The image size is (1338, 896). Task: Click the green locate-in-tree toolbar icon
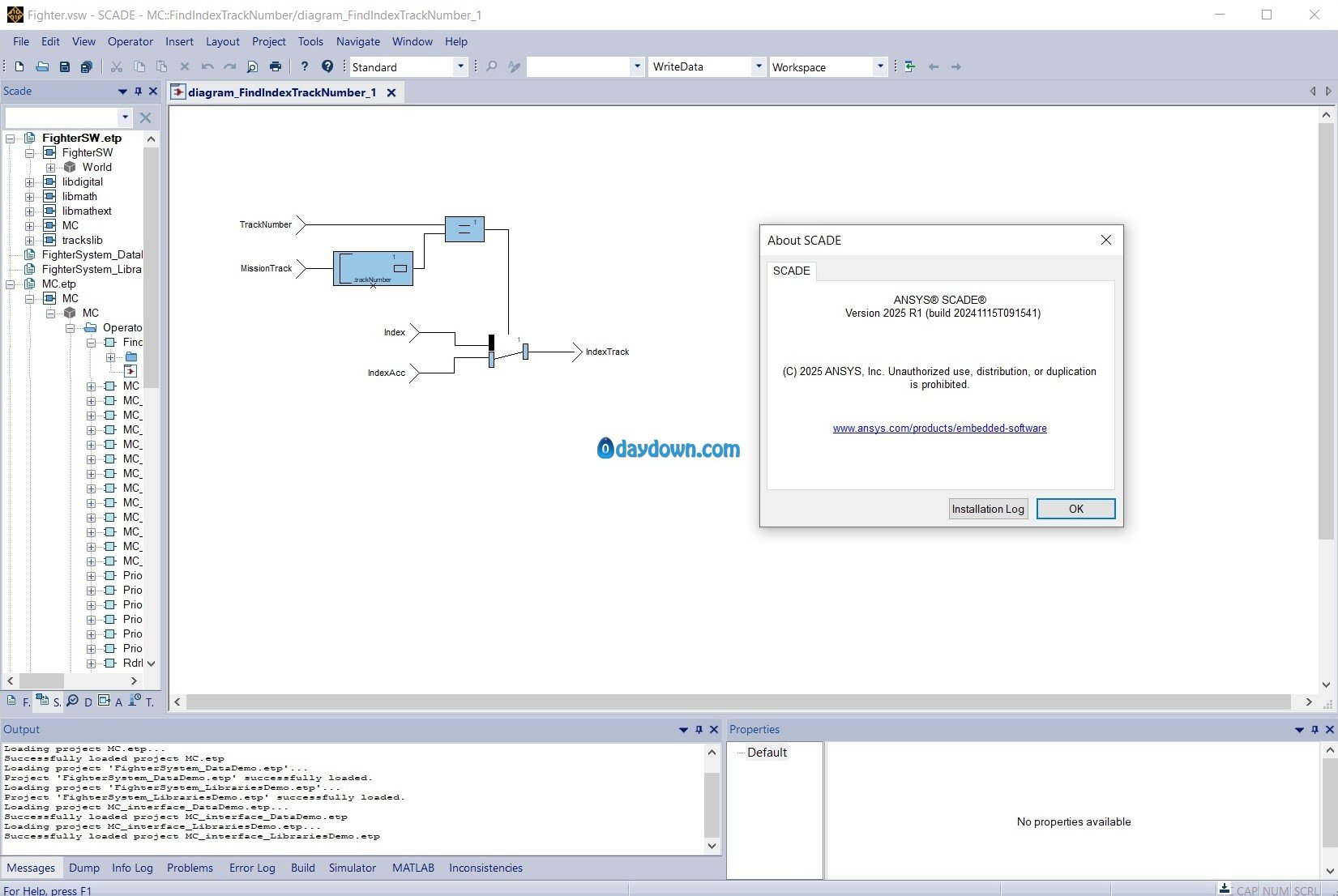[x=910, y=67]
